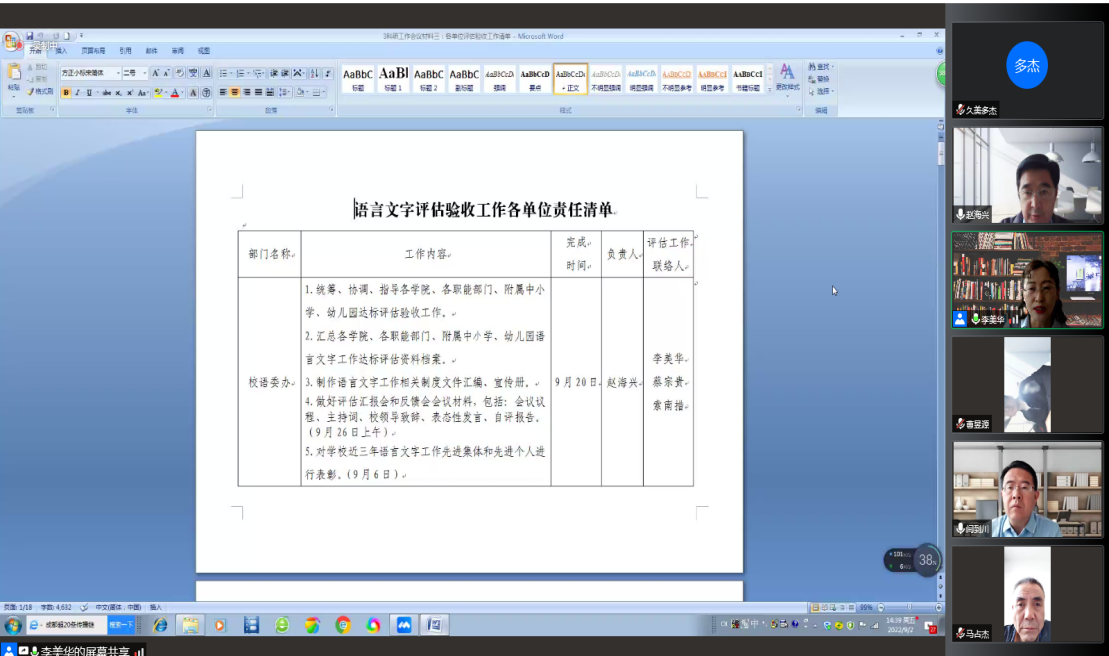Click the Save icon in quick access toolbar
1109x656 pixels.
click(x=30, y=36)
